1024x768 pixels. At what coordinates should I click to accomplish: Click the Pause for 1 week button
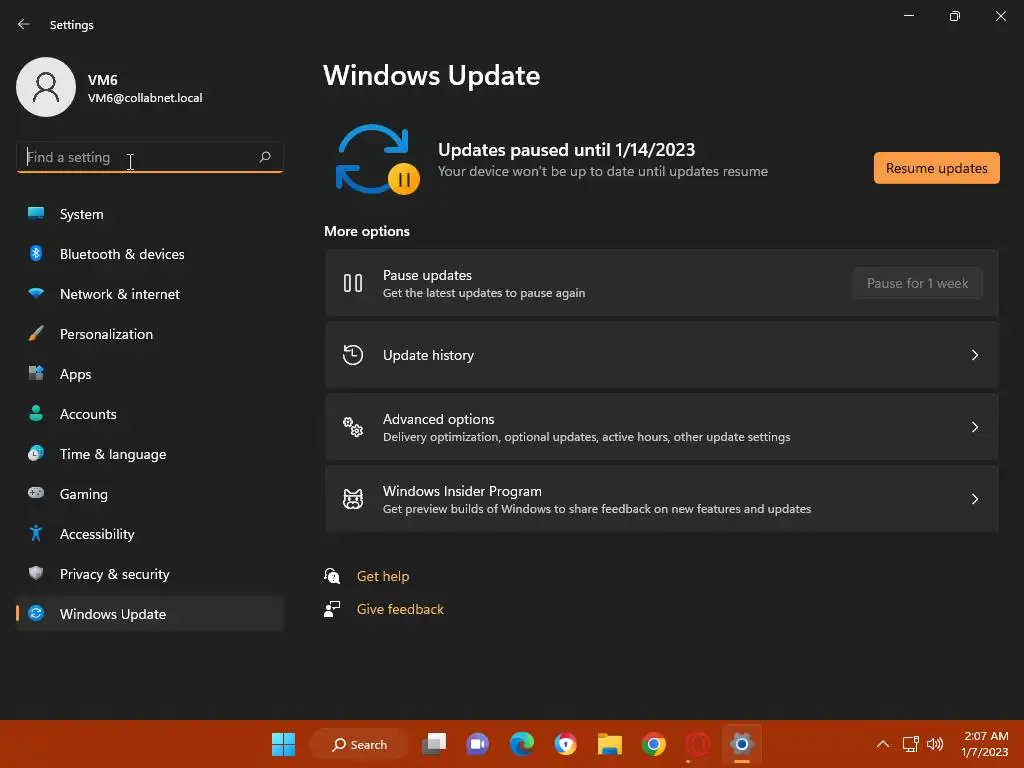tap(917, 283)
